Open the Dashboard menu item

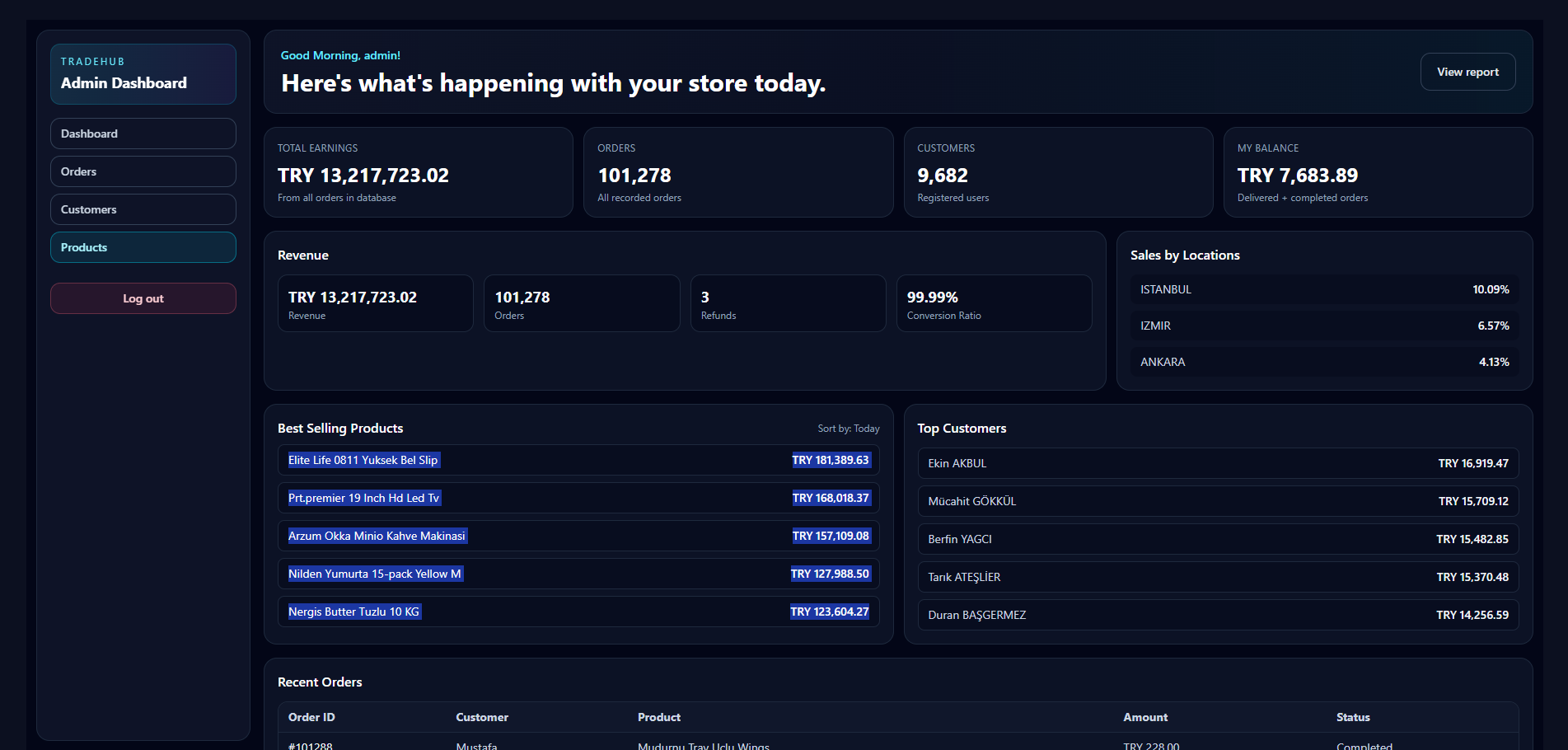point(143,134)
